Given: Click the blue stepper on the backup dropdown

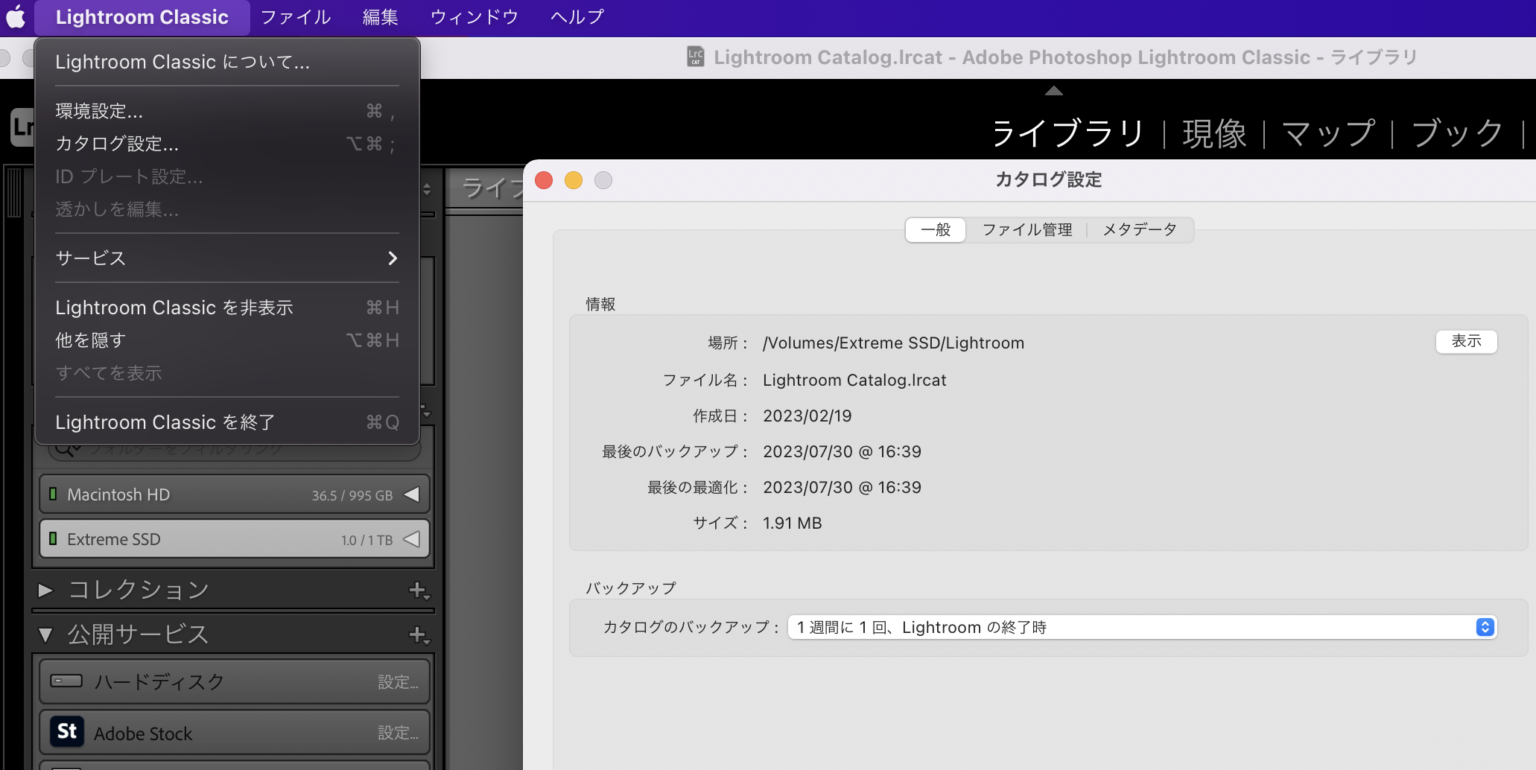Looking at the screenshot, I should pos(1486,627).
